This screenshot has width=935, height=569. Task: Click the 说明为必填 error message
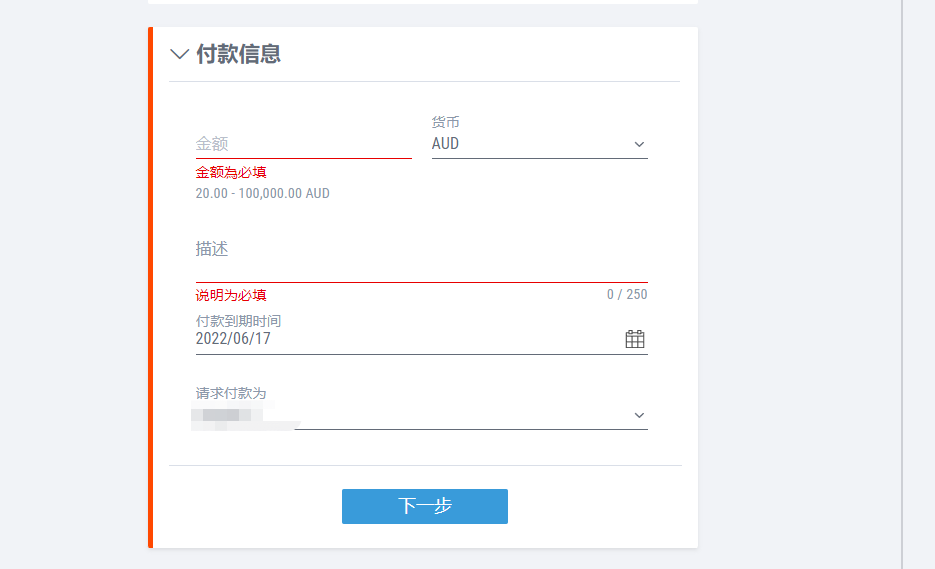(x=231, y=295)
